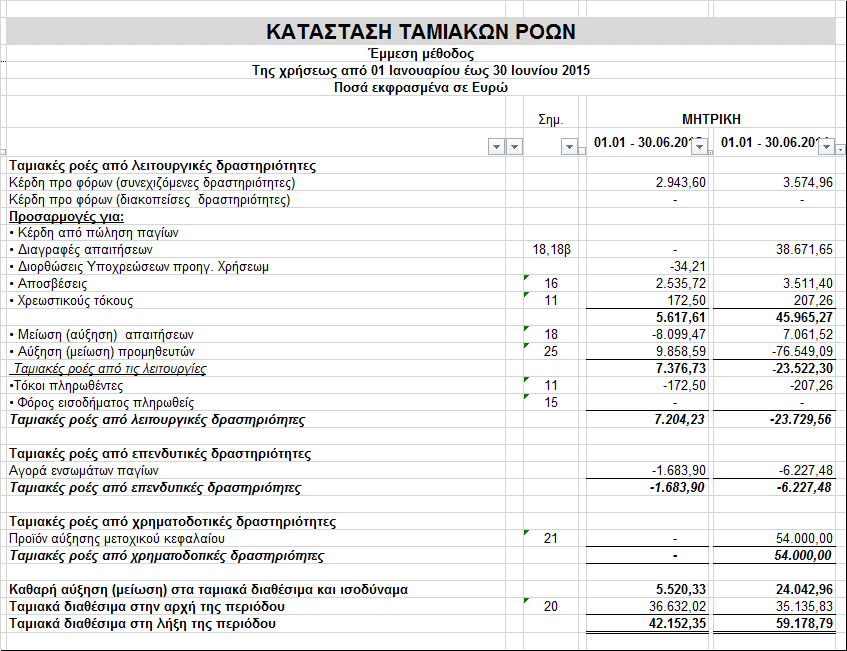
Task: Open the filter dropdown of the row-labels column
Action: pos(496,146)
